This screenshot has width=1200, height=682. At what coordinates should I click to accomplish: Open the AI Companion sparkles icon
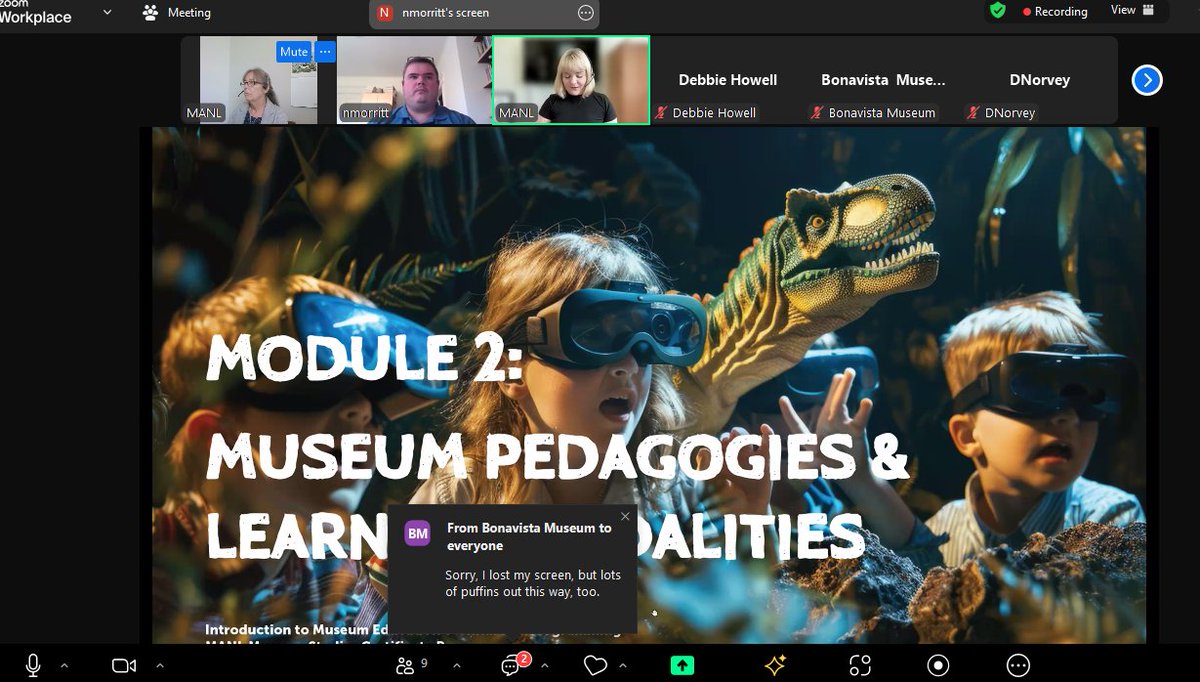775,664
